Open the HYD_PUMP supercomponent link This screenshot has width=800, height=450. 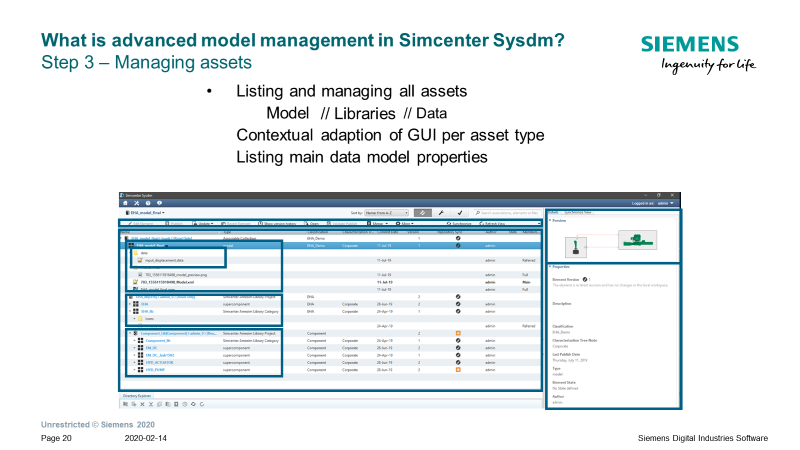click(x=155, y=369)
